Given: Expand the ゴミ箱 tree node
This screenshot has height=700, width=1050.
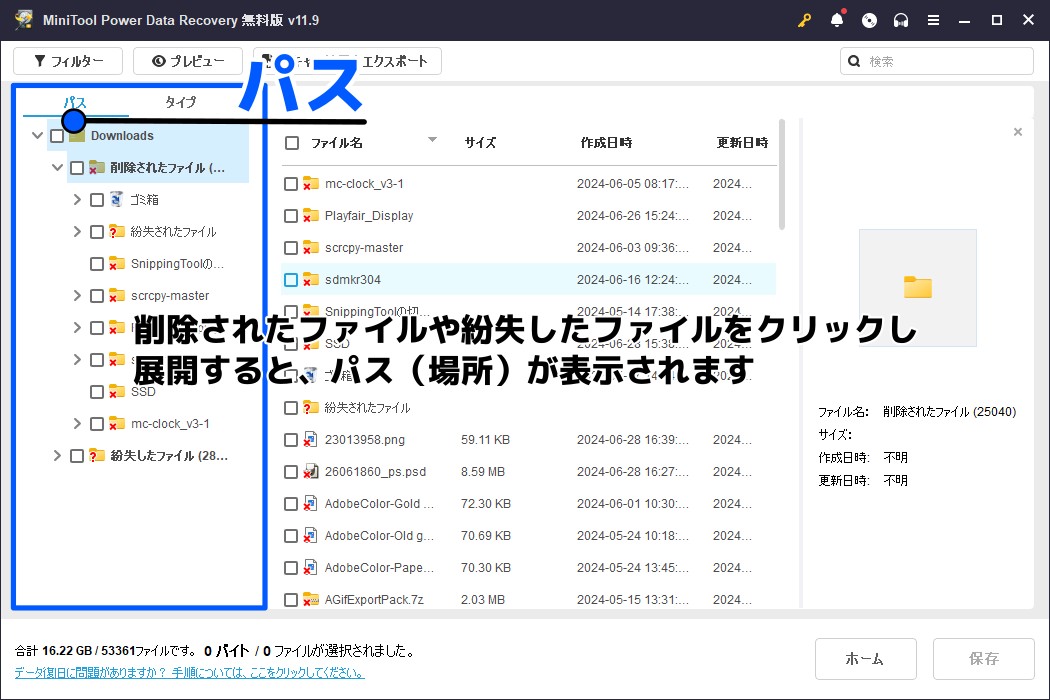Looking at the screenshot, I should (x=77, y=199).
